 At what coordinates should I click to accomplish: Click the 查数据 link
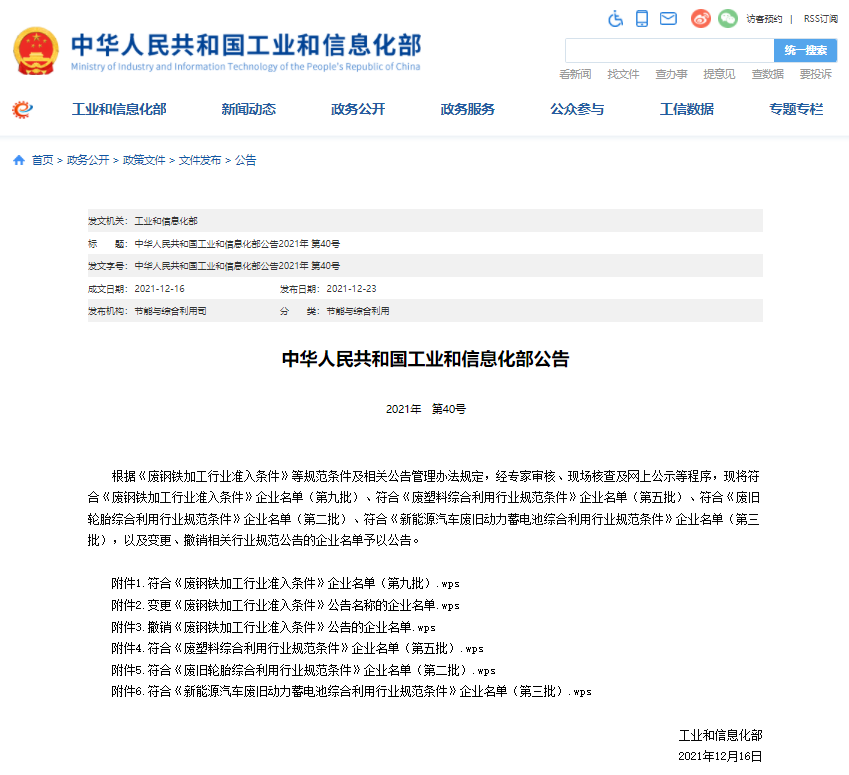point(768,73)
